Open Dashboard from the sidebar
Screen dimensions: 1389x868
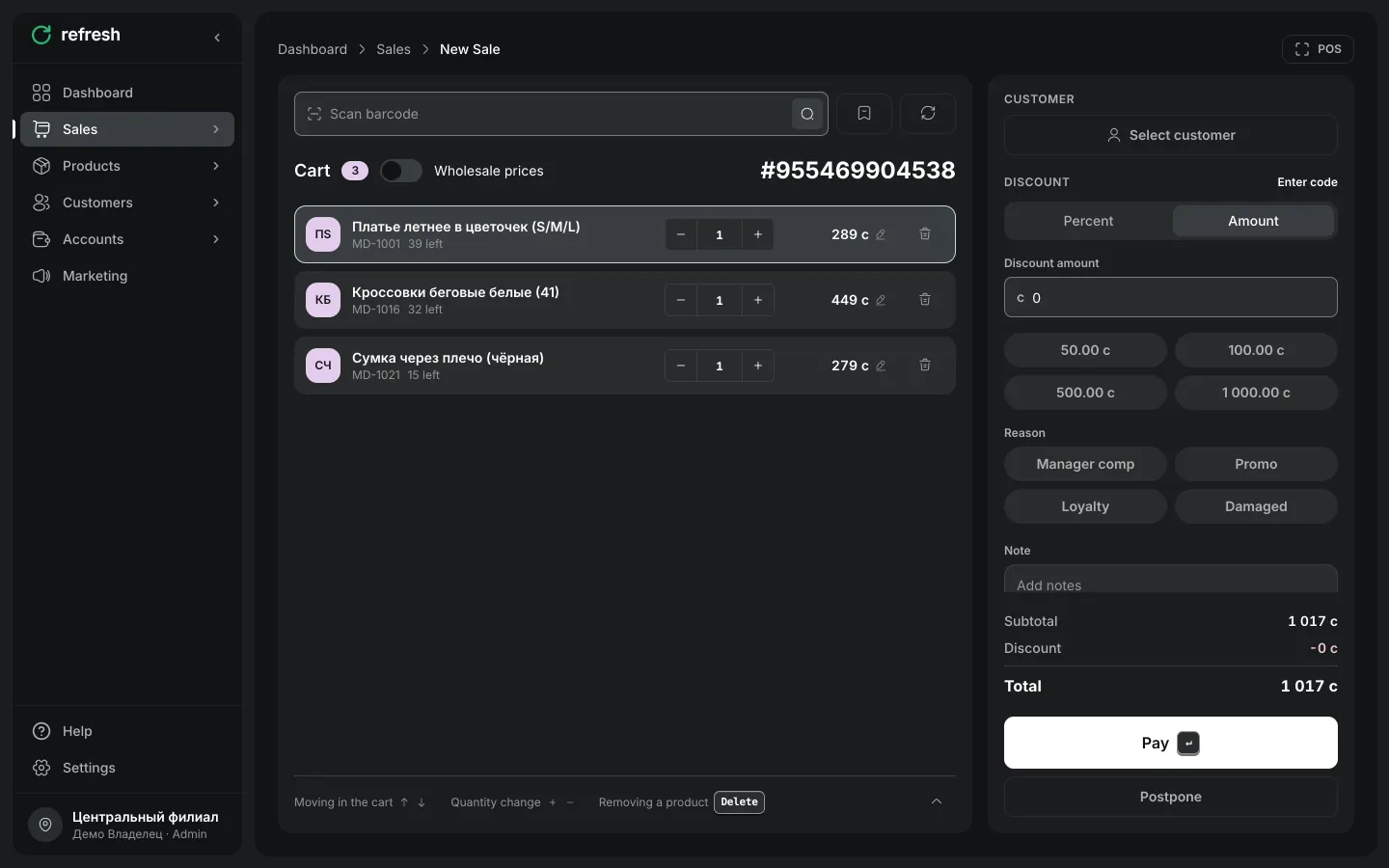(127, 93)
